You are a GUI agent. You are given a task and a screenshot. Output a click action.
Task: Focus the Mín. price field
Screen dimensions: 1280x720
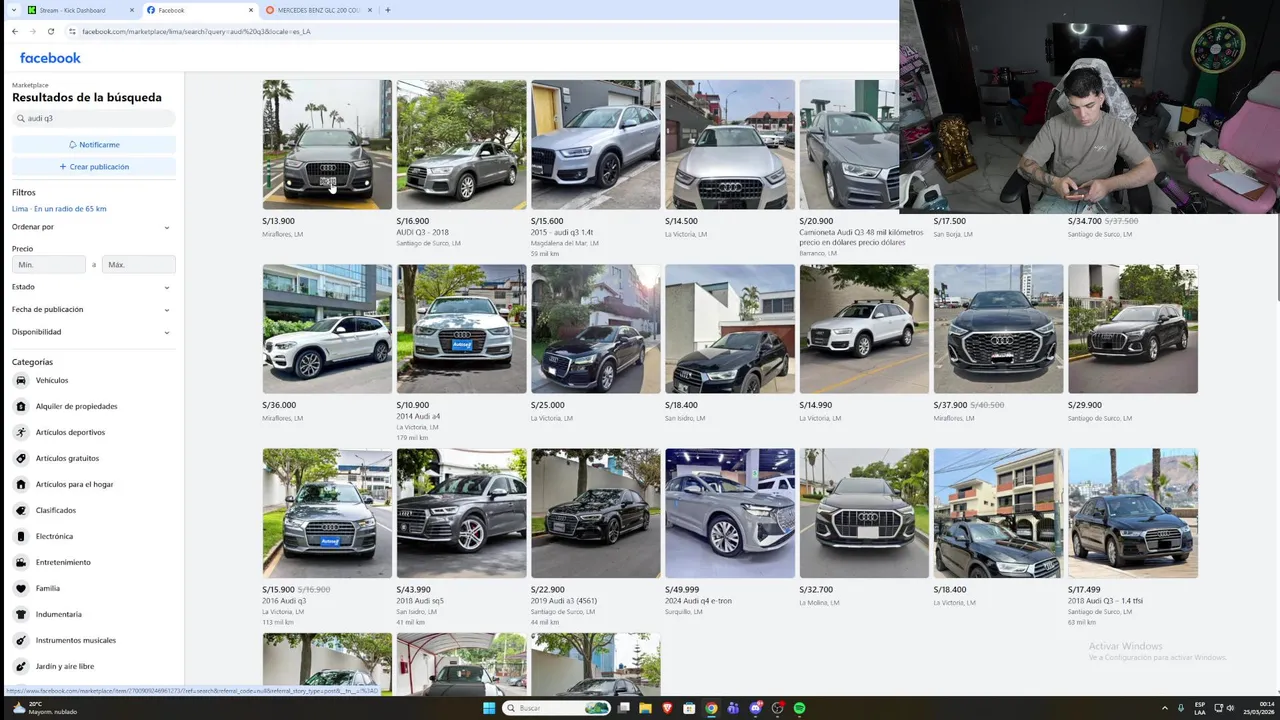point(49,265)
